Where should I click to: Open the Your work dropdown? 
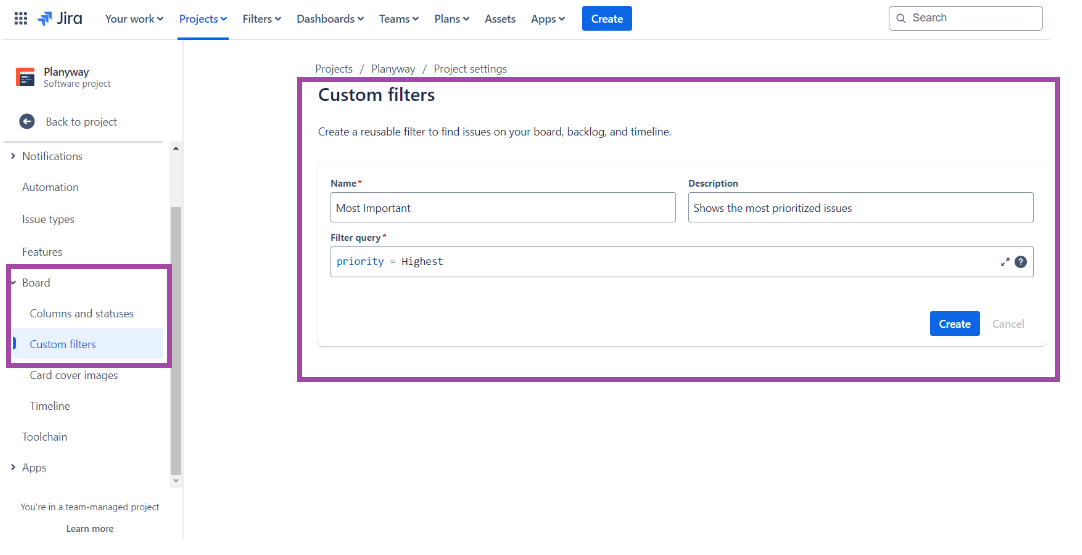coord(134,19)
